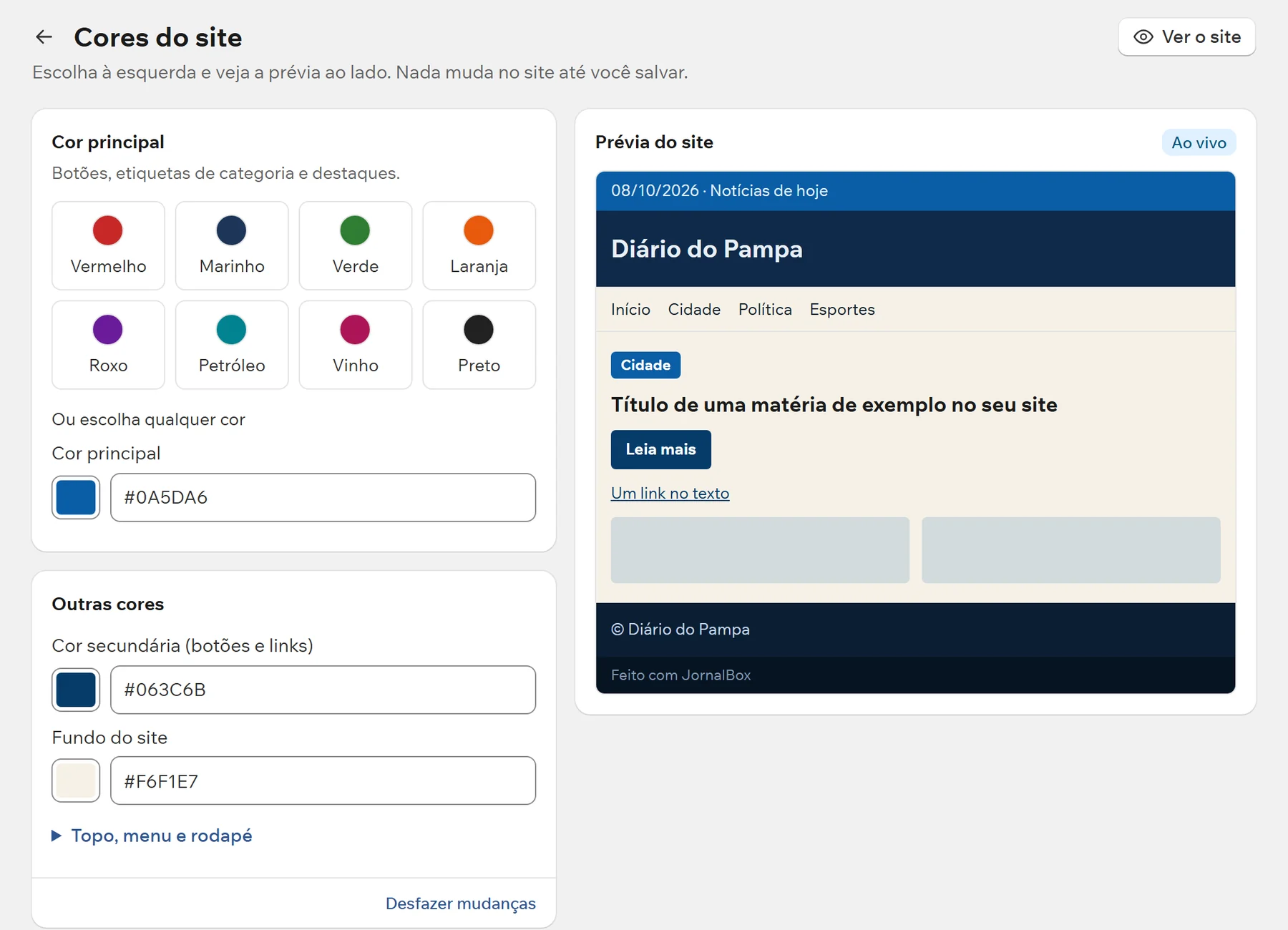Click the right placeholder image card
1288x930 pixels.
pyautogui.click(x=1071, y=550)
